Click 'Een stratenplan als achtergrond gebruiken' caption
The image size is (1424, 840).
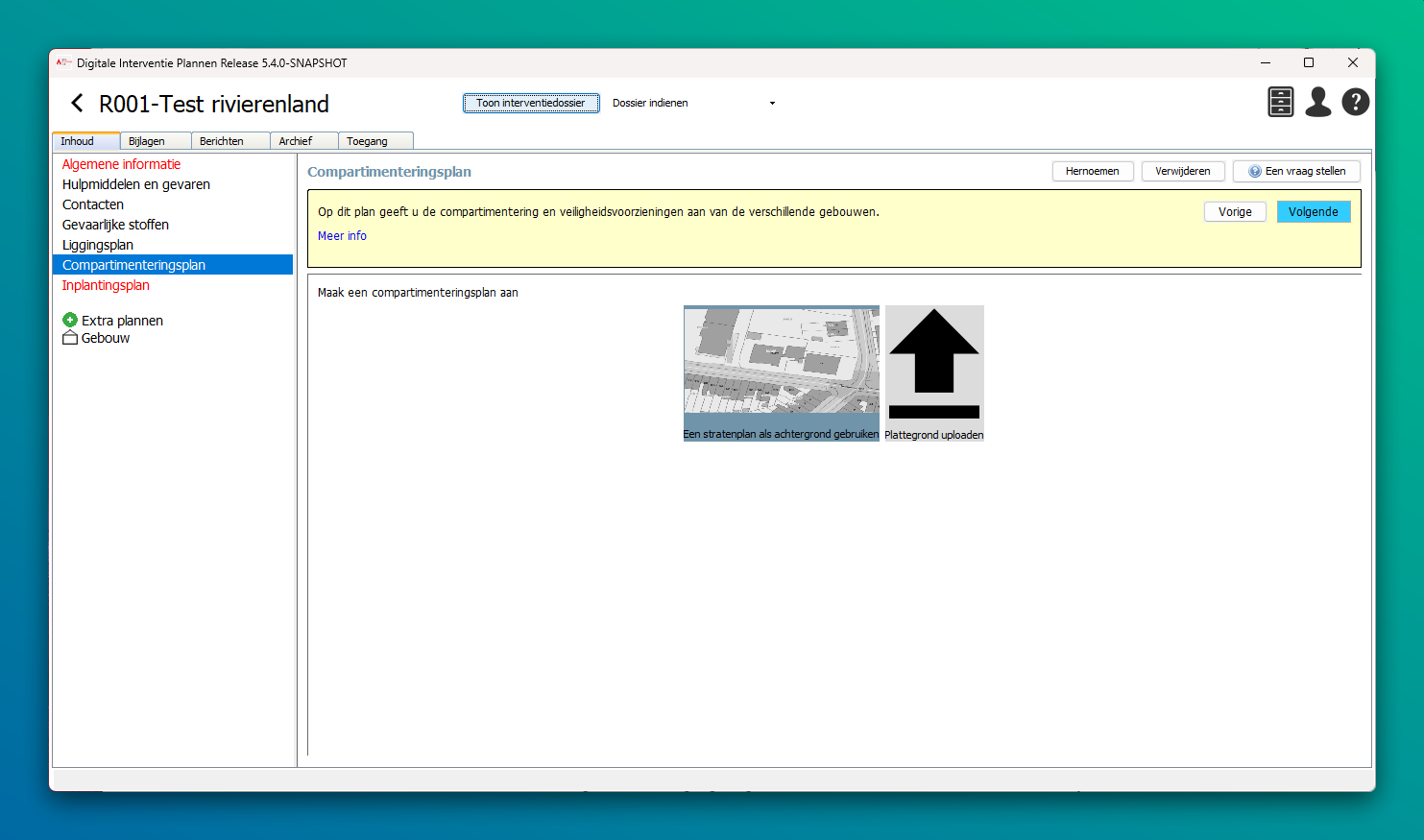781,435
